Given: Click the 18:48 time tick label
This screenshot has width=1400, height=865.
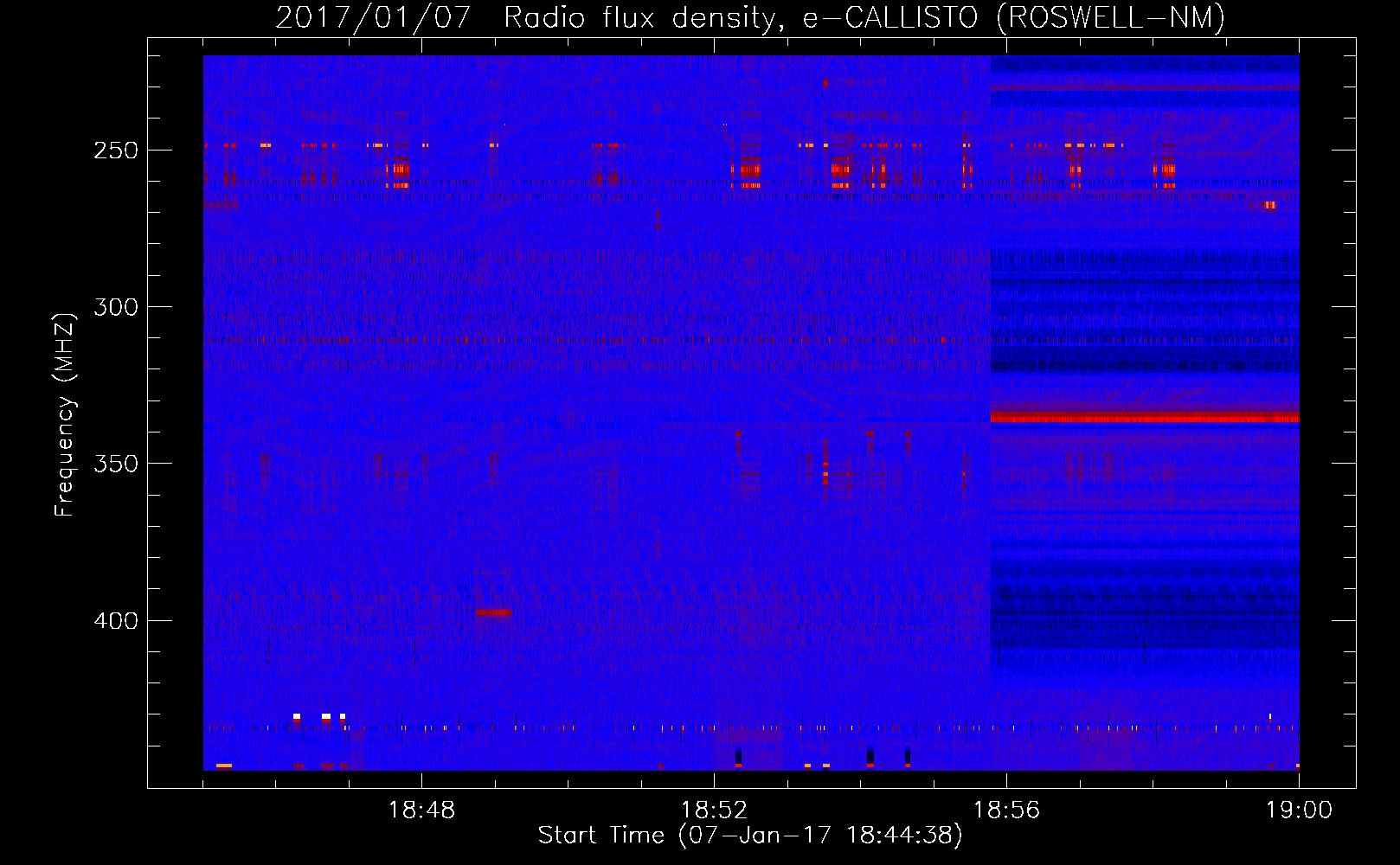Looking at the screenshot, I should point(422,810).
